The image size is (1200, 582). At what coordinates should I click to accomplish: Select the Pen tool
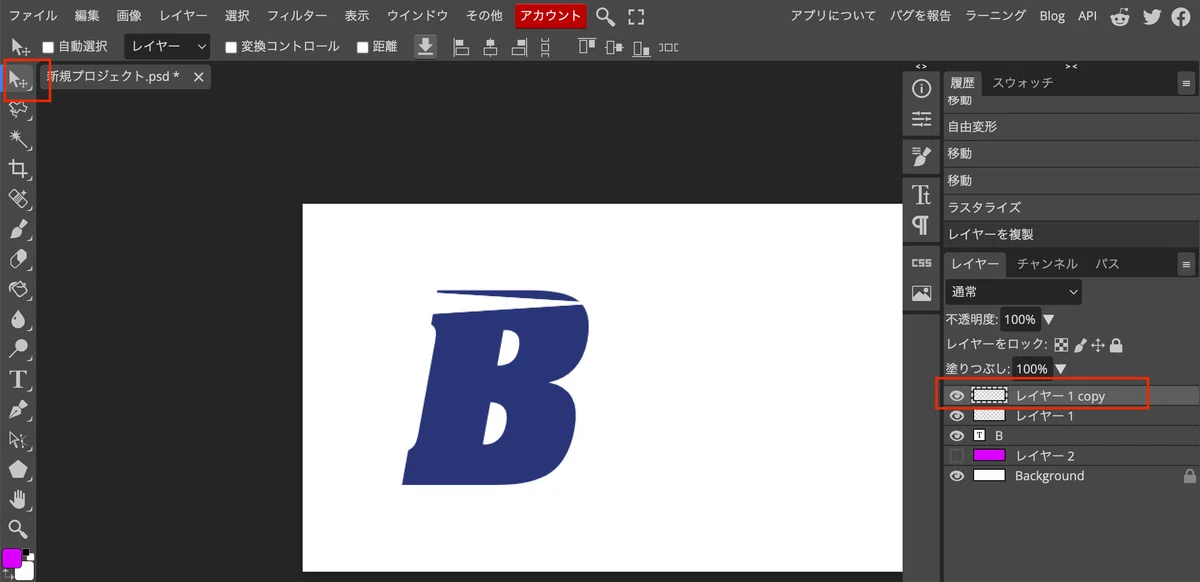click(x=17, y=409)
